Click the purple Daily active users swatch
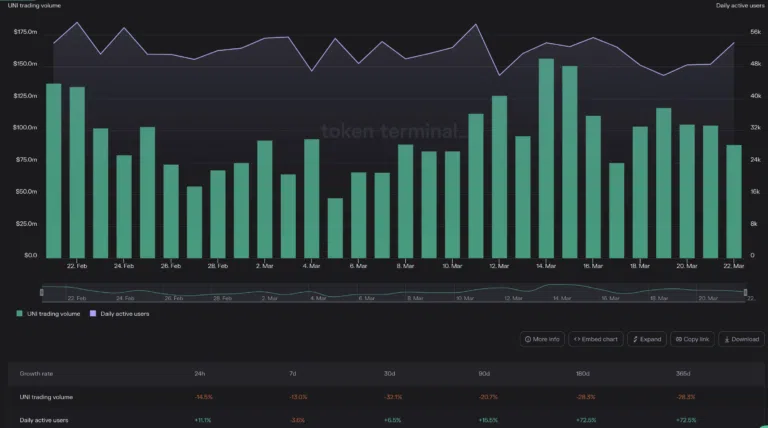768x428 pixels. pyautogui.click(x=93, y=313)
